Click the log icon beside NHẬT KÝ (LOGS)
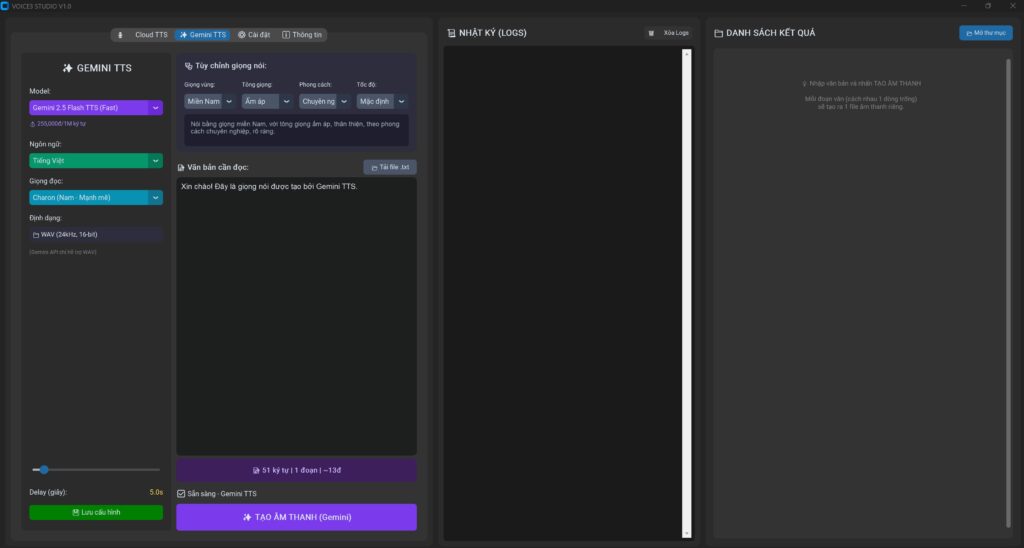1024x548 pixels. point(451,33)
